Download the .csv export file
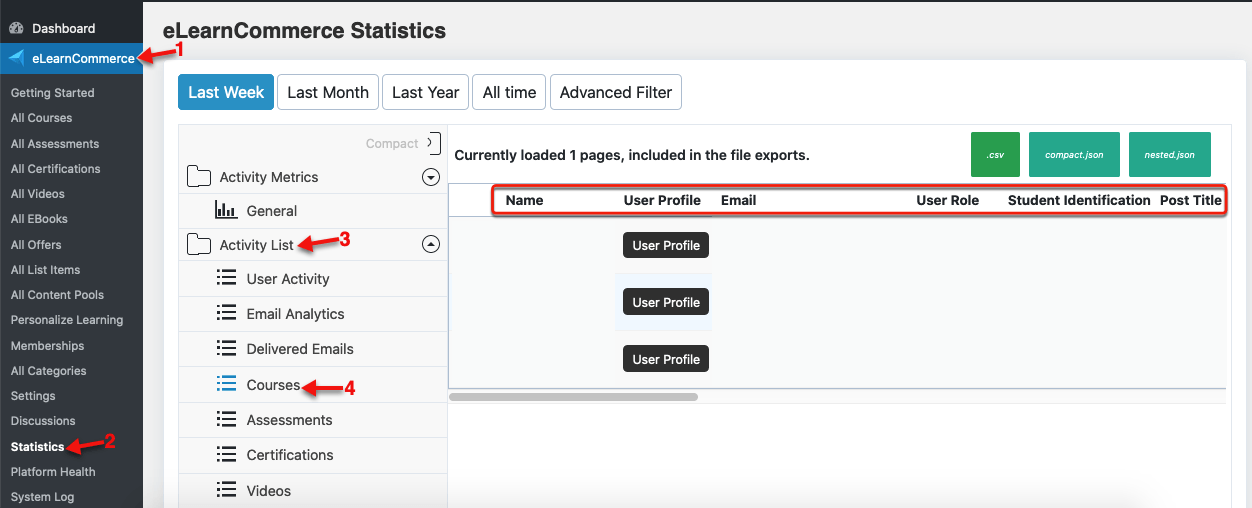The image size is (1252, 508). [x=995, y=154]
